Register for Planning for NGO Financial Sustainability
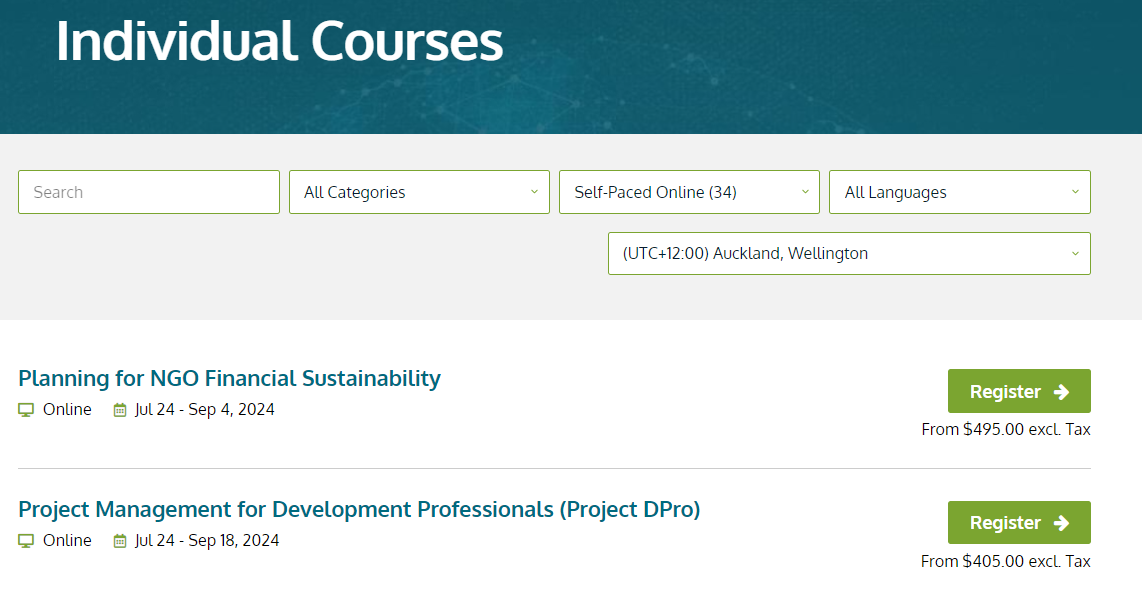 pos(1018,391)
